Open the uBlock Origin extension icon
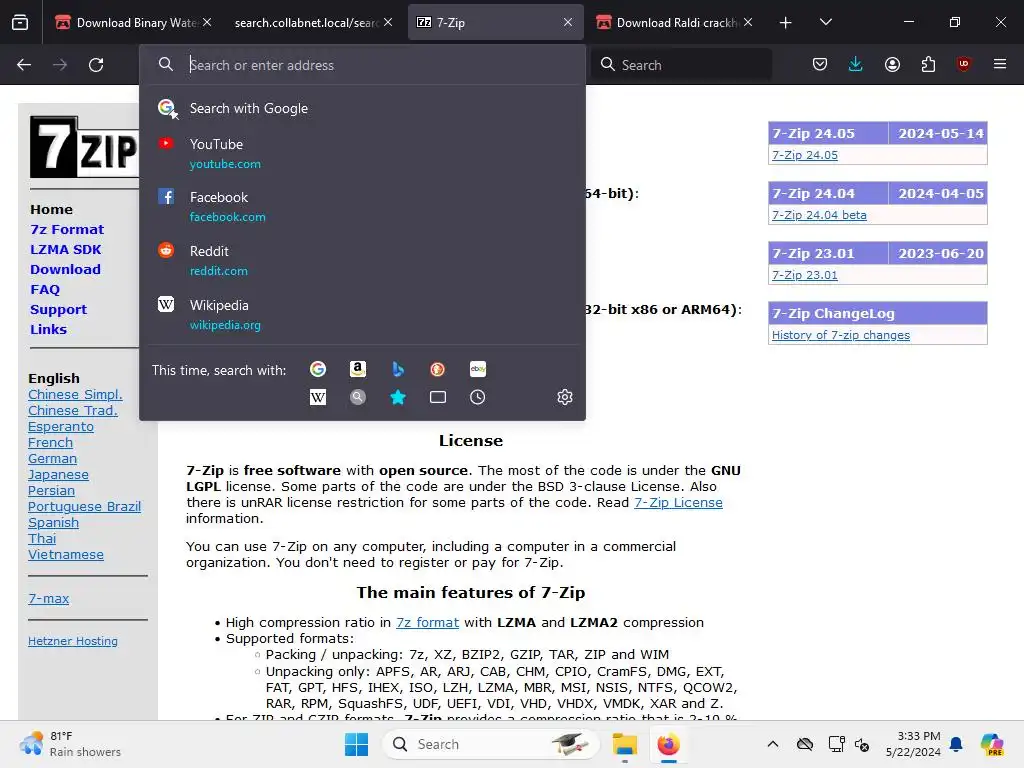The height and width of the screenshot is (768, 1024). (x=963, y=64)
